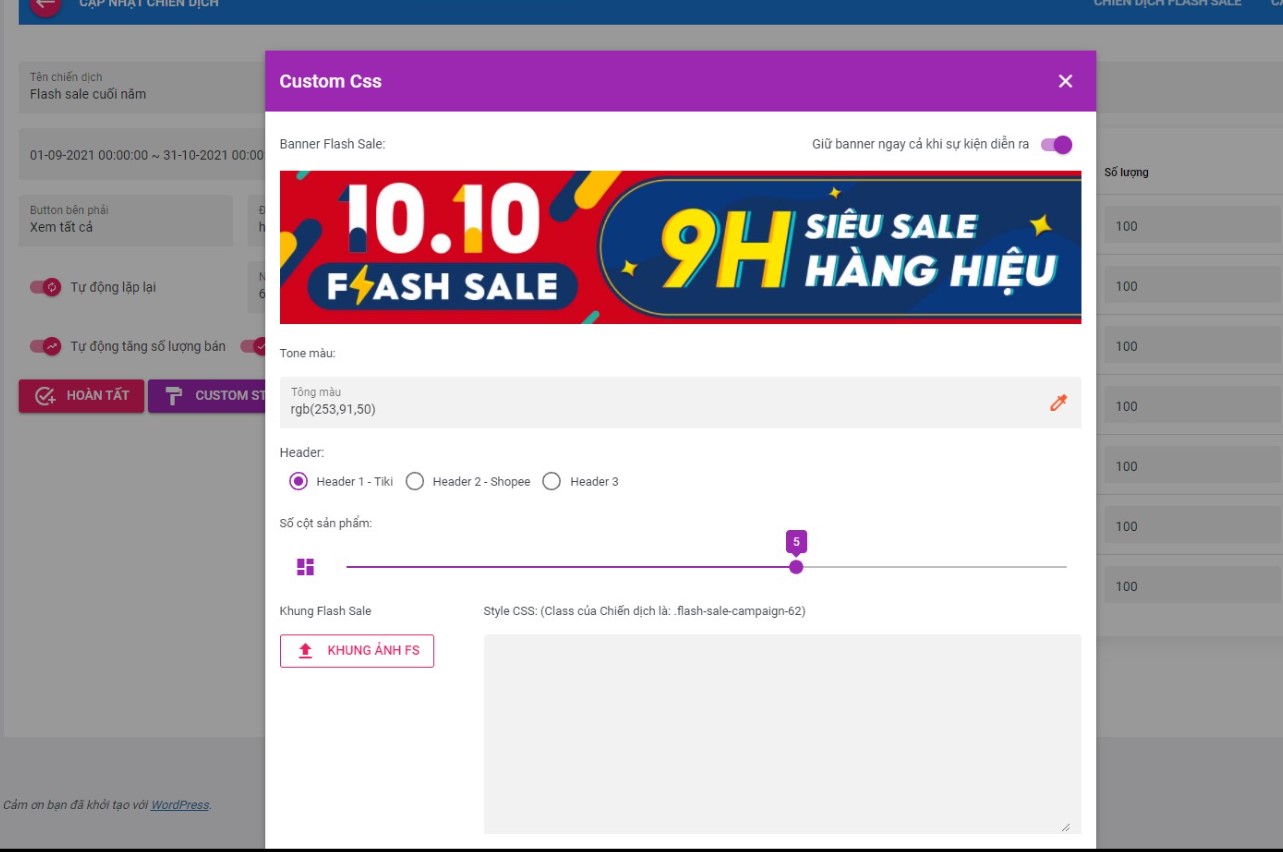Click the HOÀN TẤT button
Image resolution: width=1283 pixels, height=852 pixels.
point(81,395)
